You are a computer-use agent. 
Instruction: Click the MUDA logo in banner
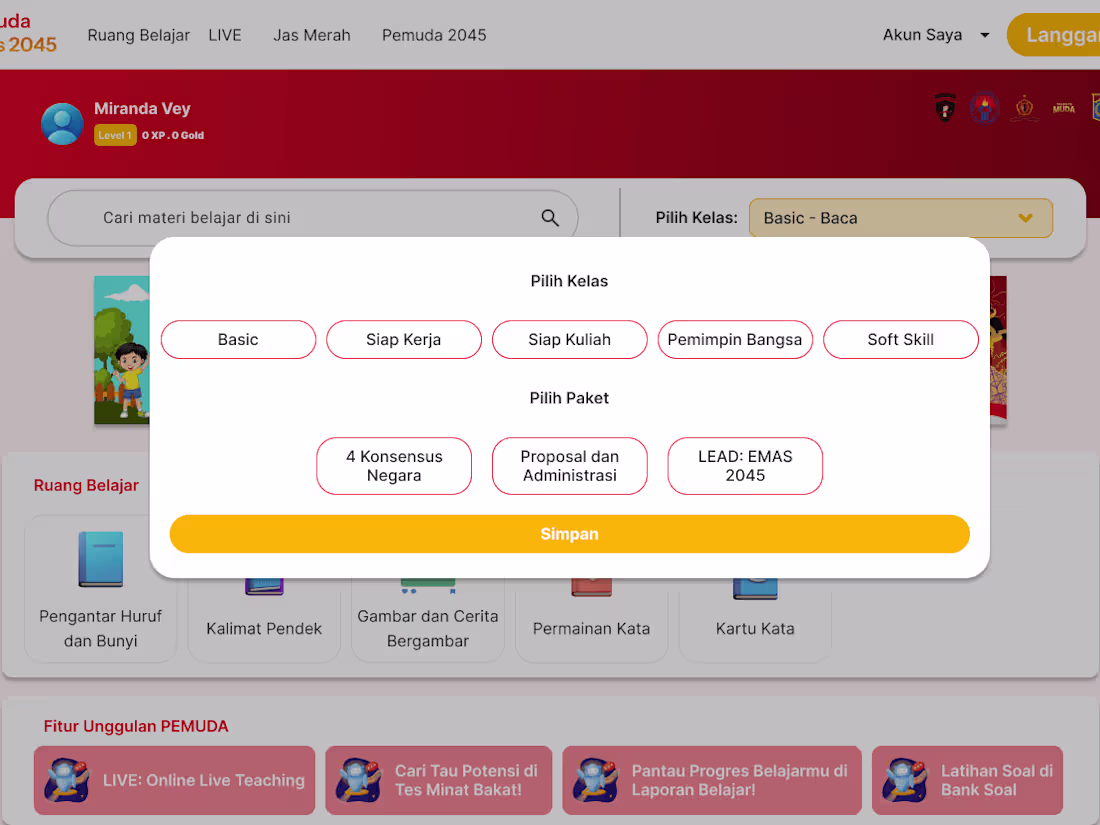[1064, 108]
